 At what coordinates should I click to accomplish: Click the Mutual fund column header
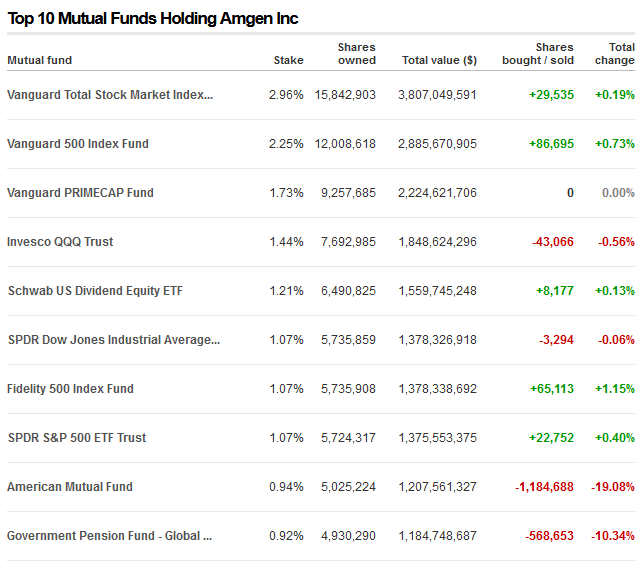[40, 60]
